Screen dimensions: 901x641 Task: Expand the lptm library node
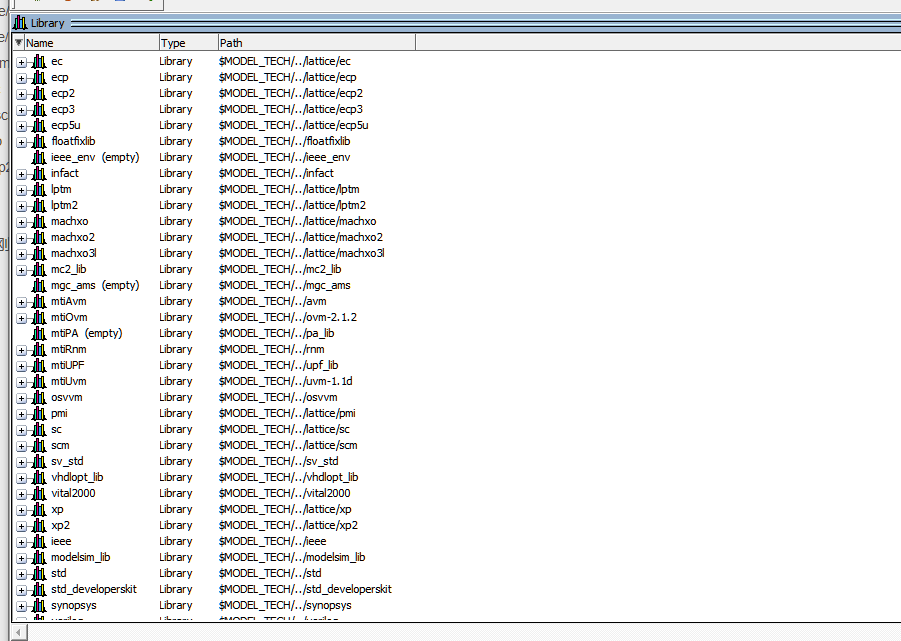click(21, 190)
